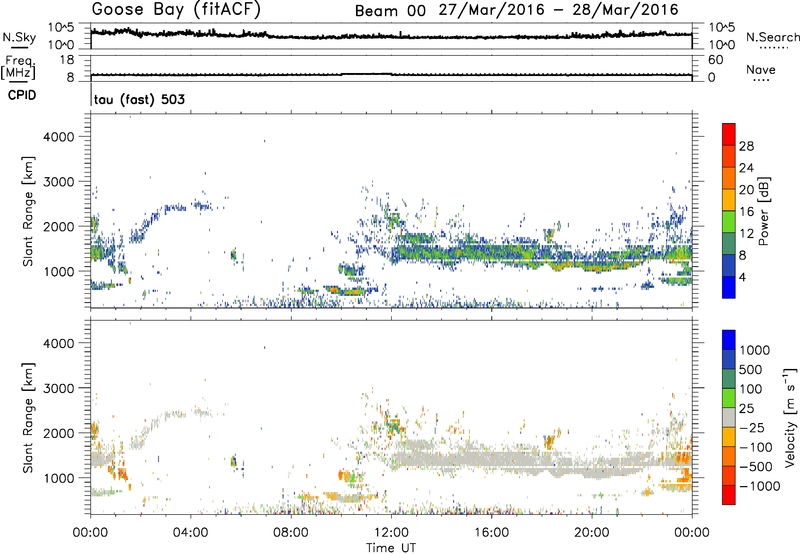The image size is (800, 554).
Task: Click the CPID row label
Action: point(22,95)
